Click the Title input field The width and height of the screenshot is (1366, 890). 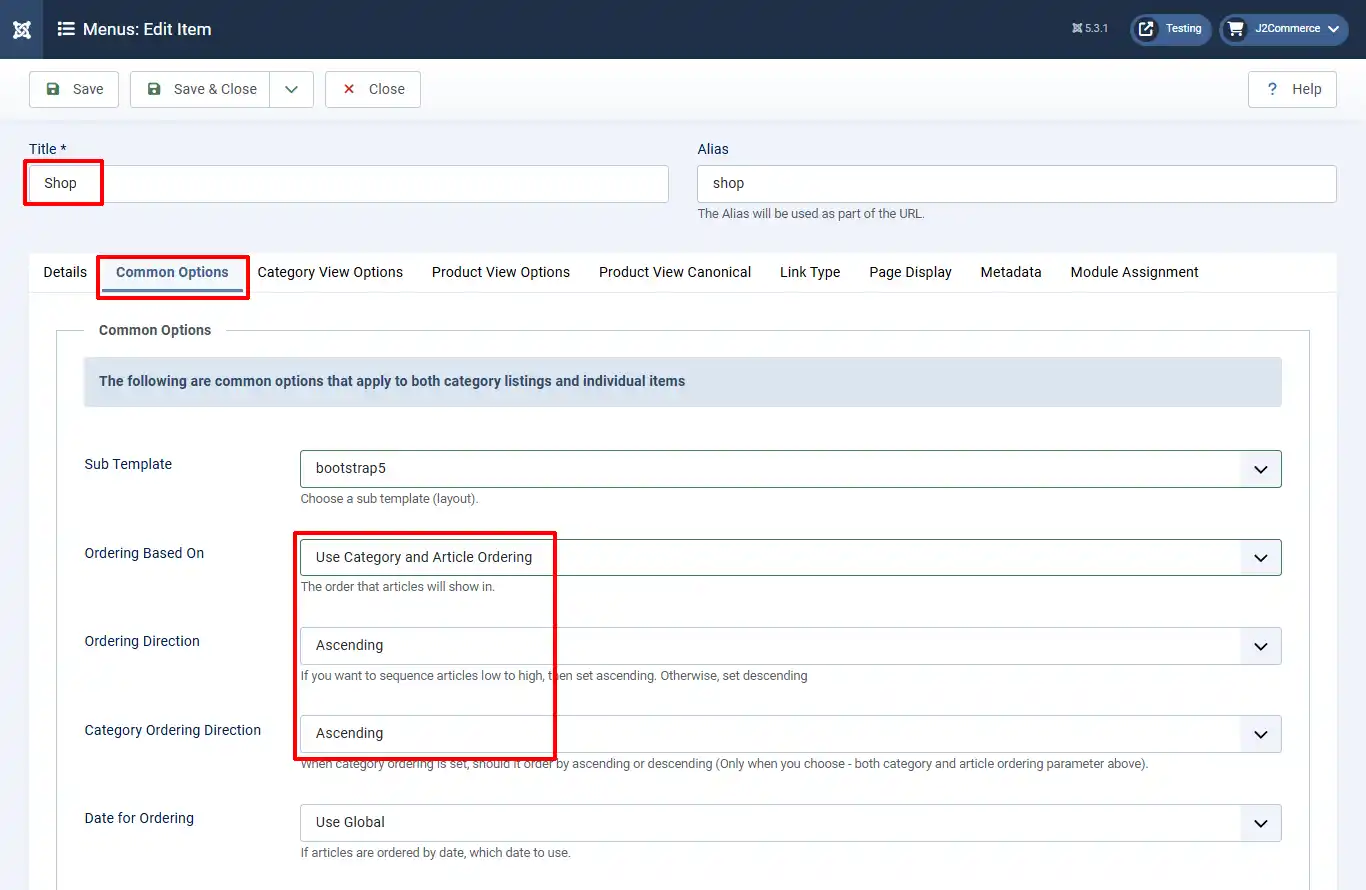[349, 184]
